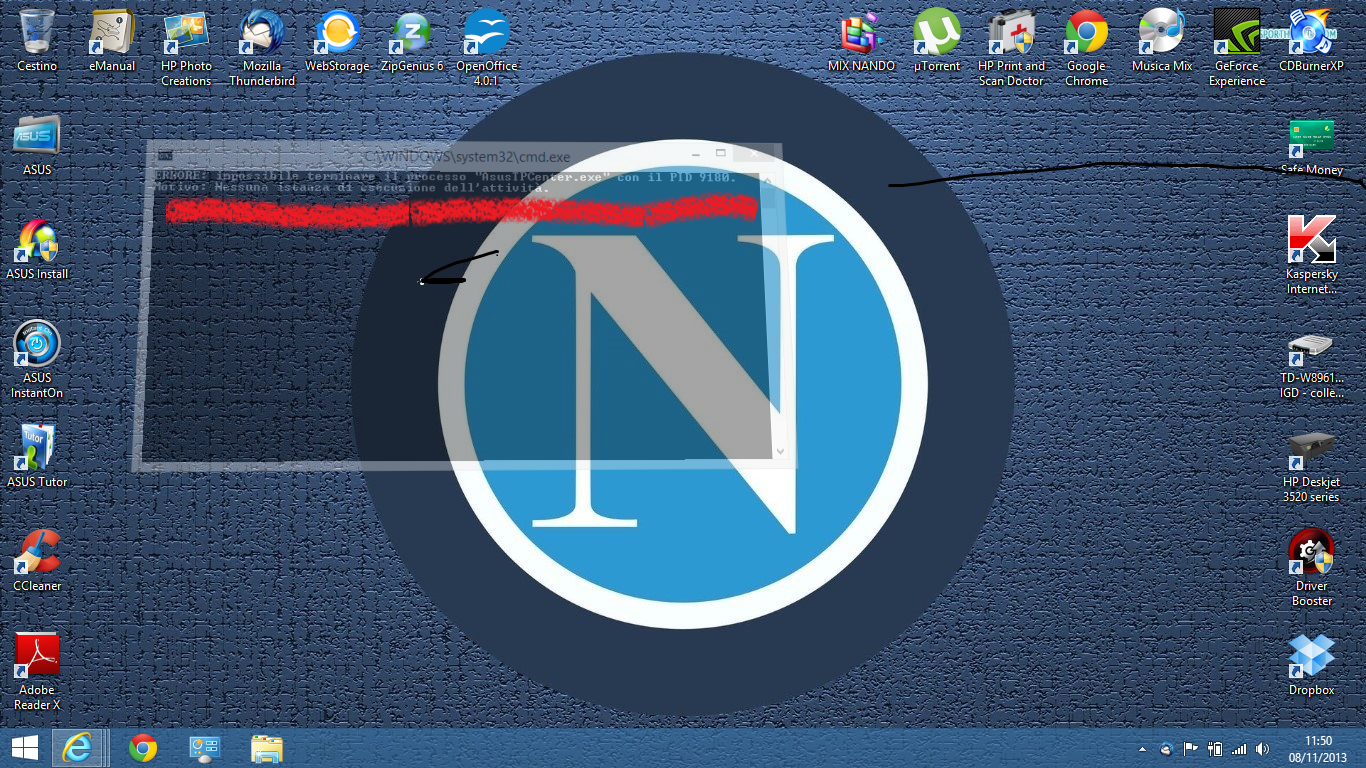This screenshot has height=768, width=1366.
Task: Open the Windows Start button
Action: coord(25,748)
